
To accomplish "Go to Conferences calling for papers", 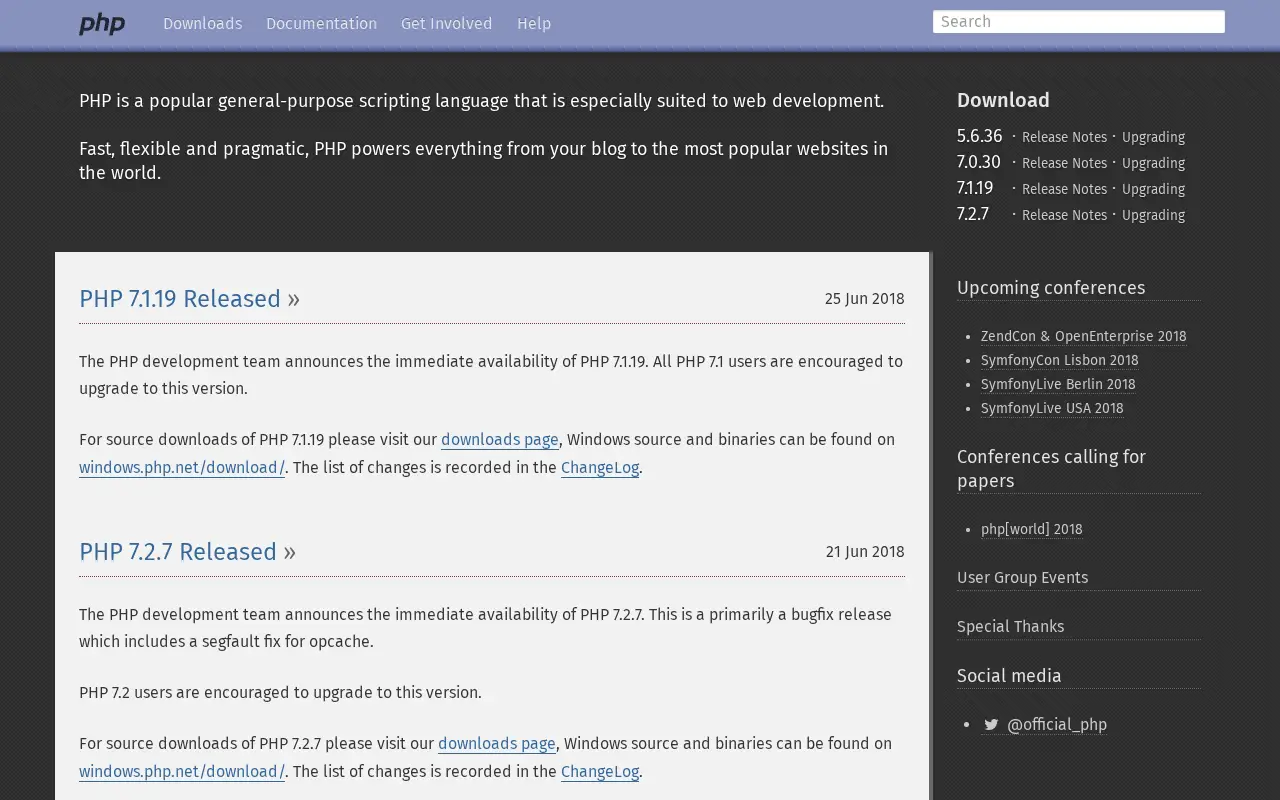I will tap(1051, 469).
